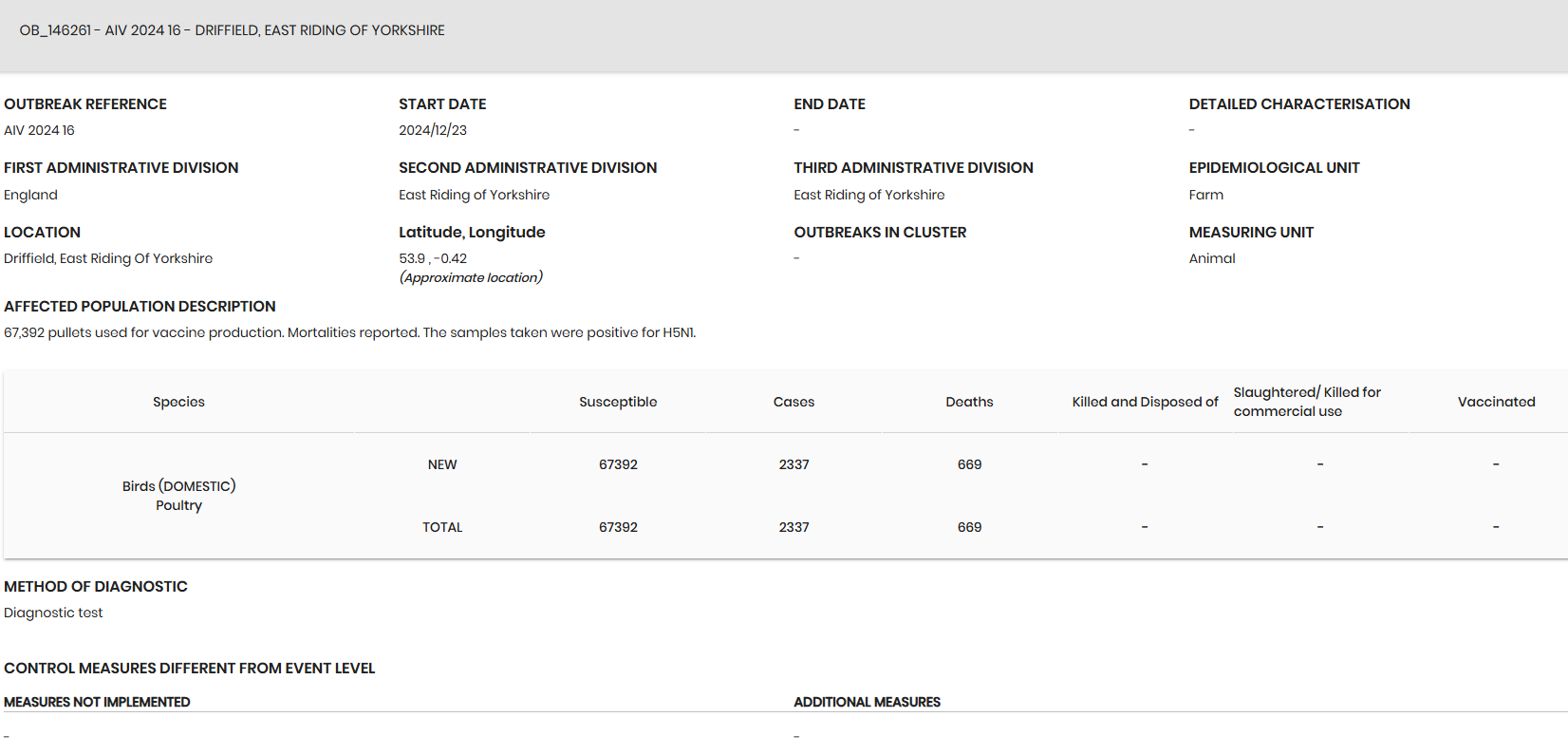Select the Birds (DOMESTIC) Poultry species cell
The height and width of the screenshot is (755, 1568).
click(178, 496)
